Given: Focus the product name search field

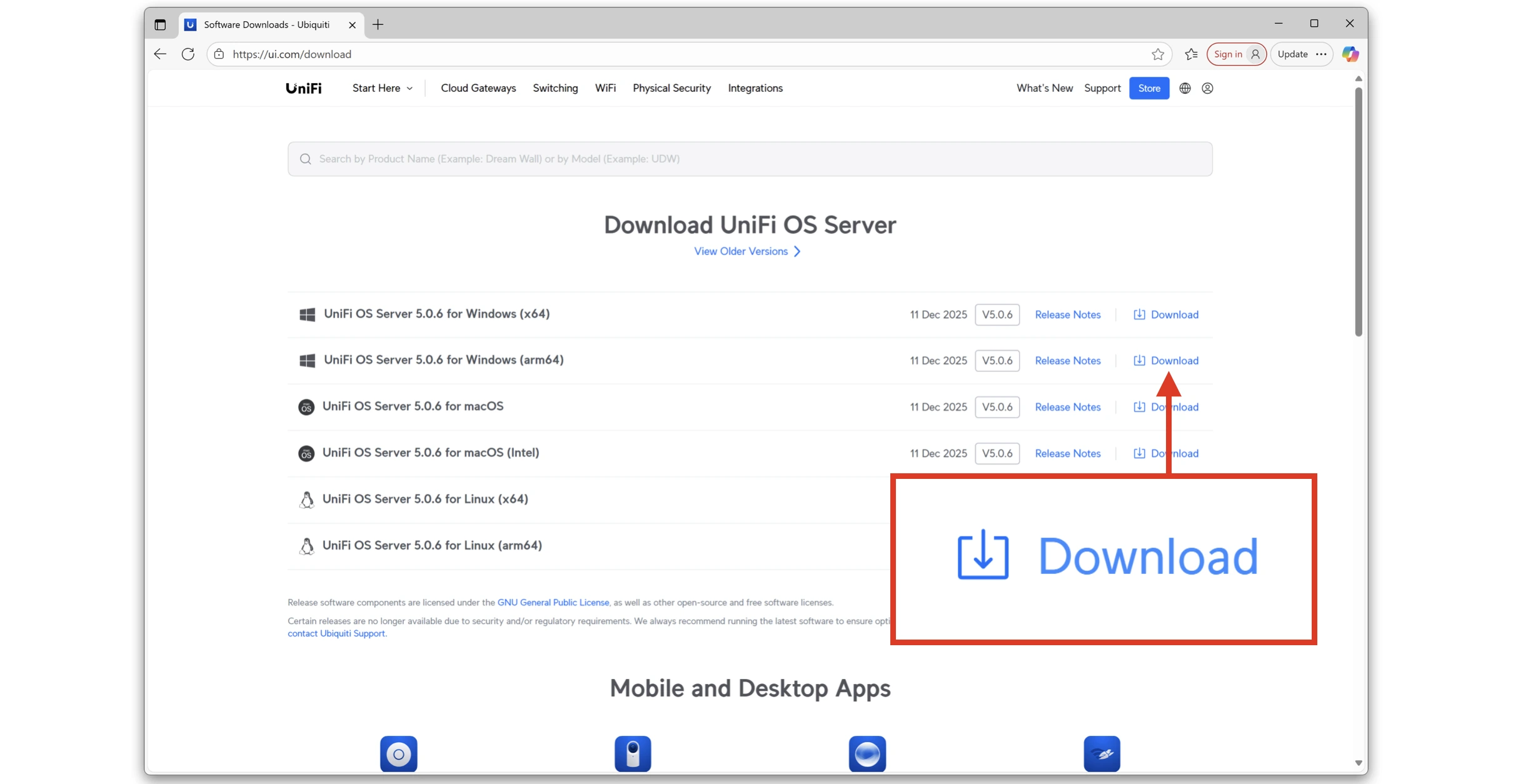Looking at the screenshot, I should click(750, 159).
